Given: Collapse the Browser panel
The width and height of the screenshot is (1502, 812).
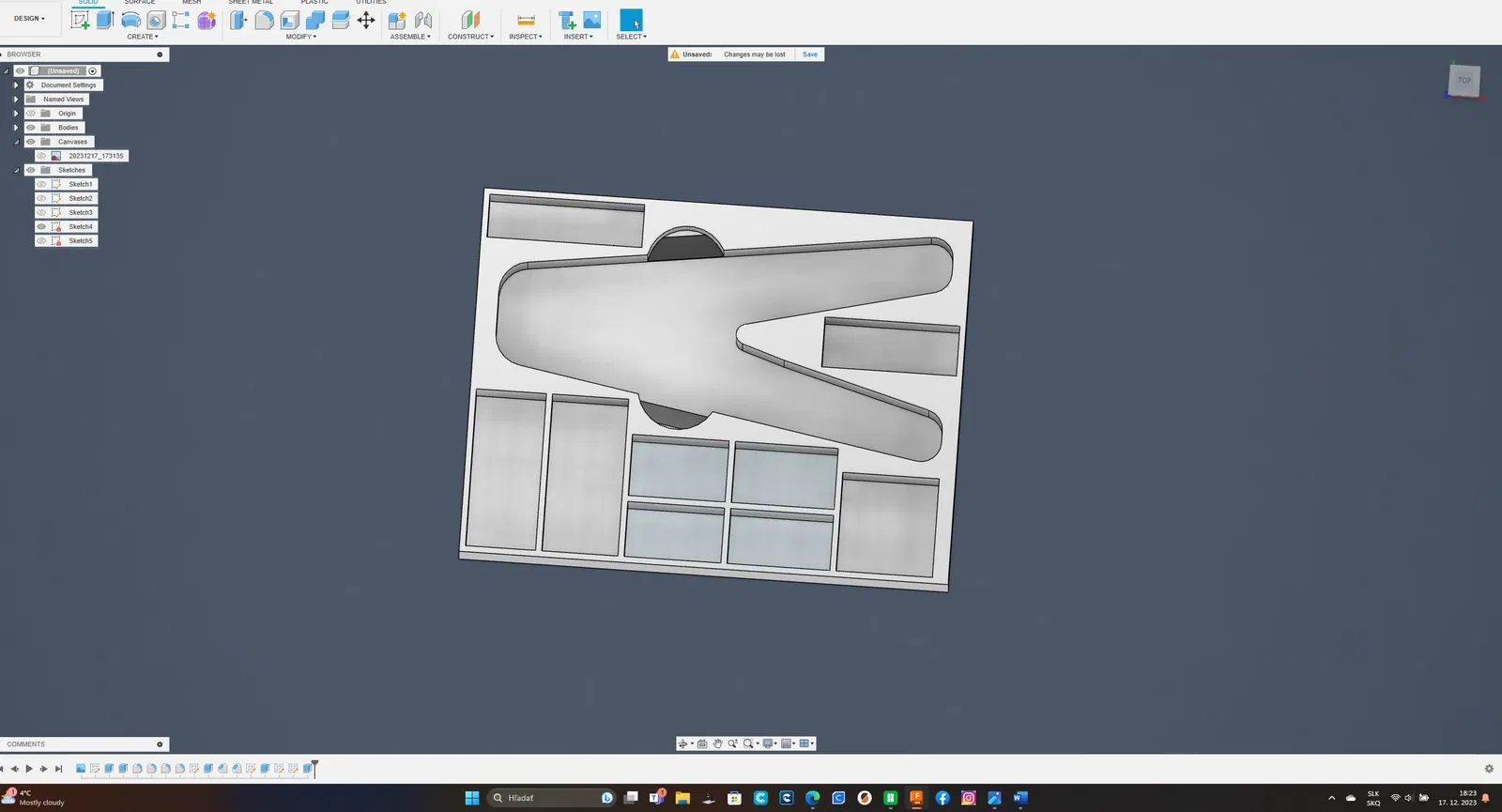Looking at the screenshot, I should [x=160, y=54].
